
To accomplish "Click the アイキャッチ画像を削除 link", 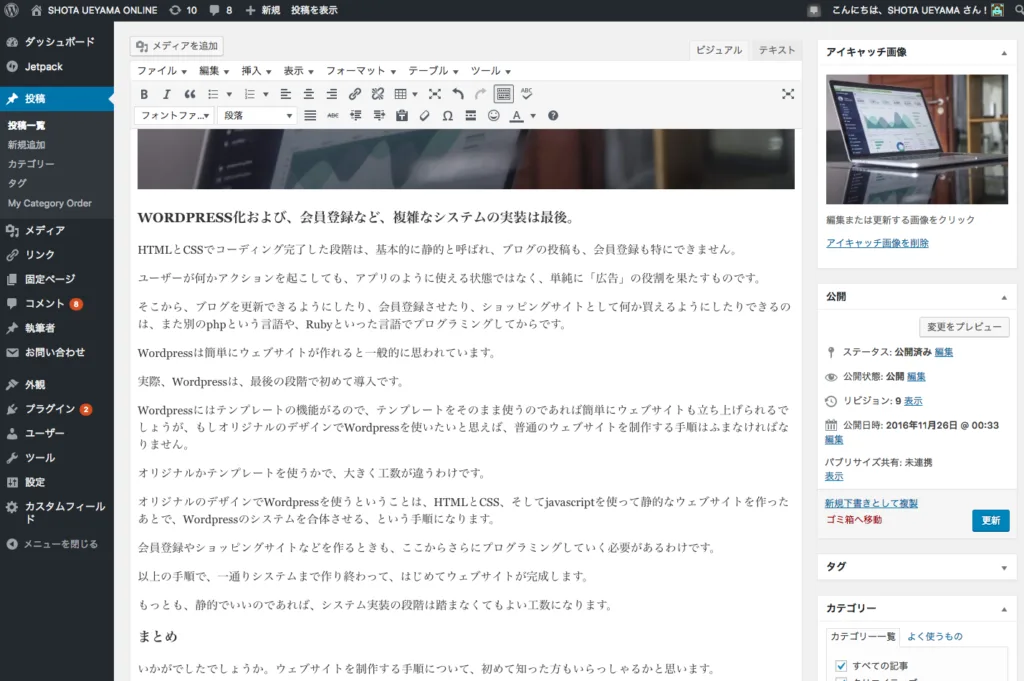I will pos(877,243).
